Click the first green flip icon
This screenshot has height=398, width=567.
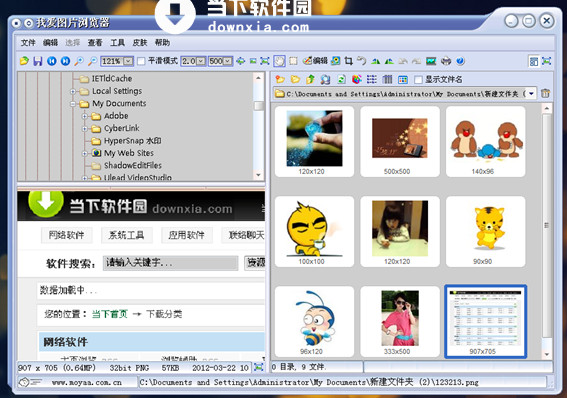[376, 61]
